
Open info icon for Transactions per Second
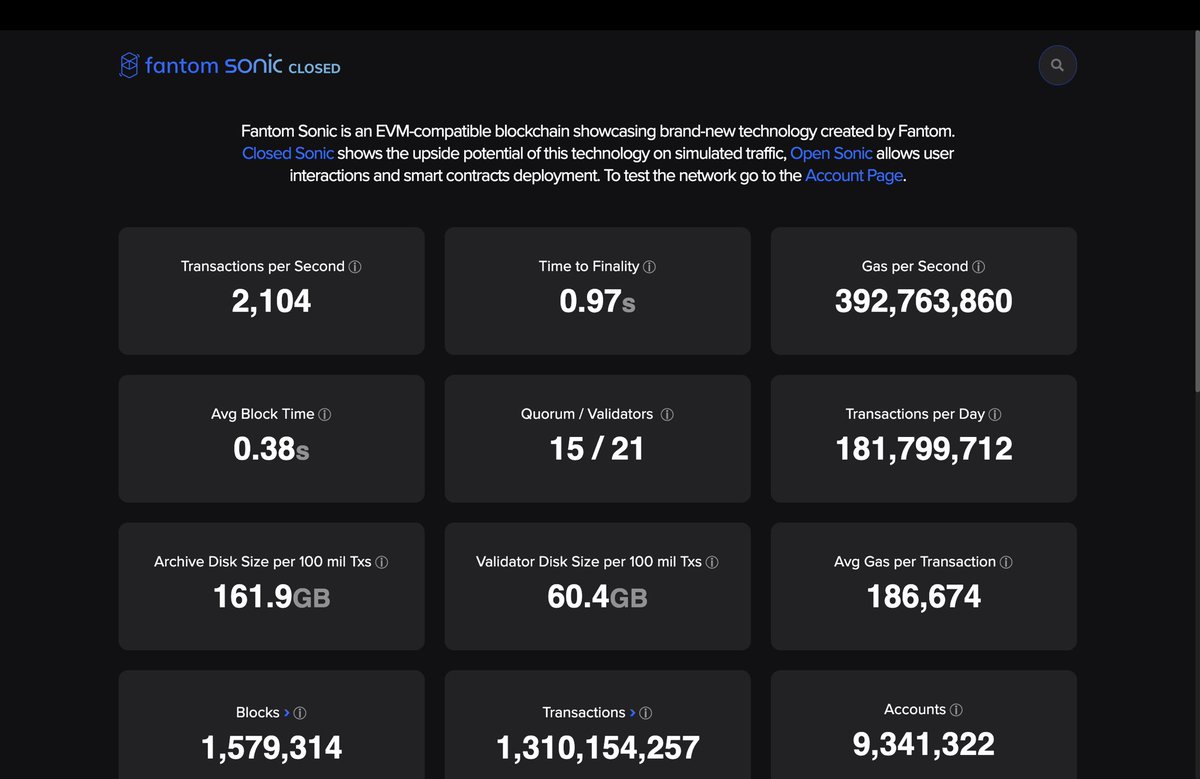(x=355, y=267)
